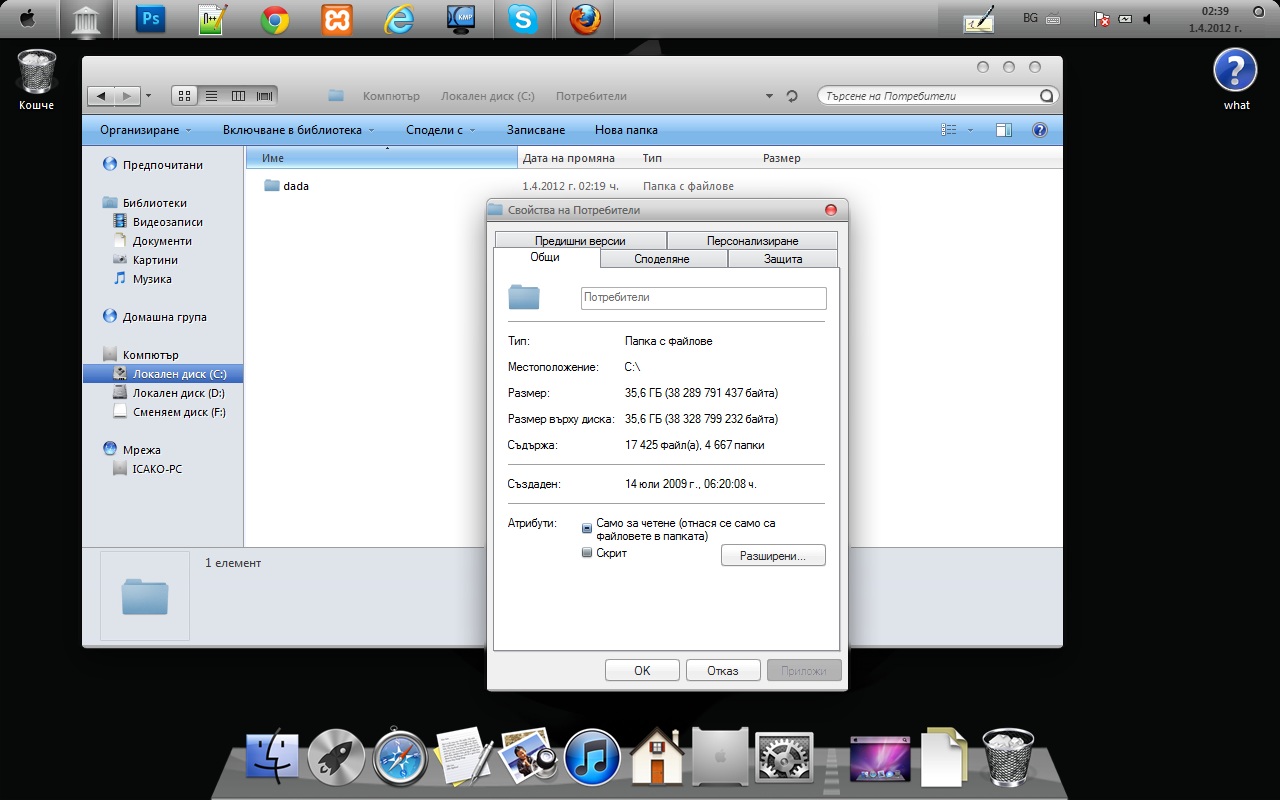Expand the 'Сподели с' dropdown
This screenshot has width=1280, height=800.
pyautogui.click(x=440, y=130)
